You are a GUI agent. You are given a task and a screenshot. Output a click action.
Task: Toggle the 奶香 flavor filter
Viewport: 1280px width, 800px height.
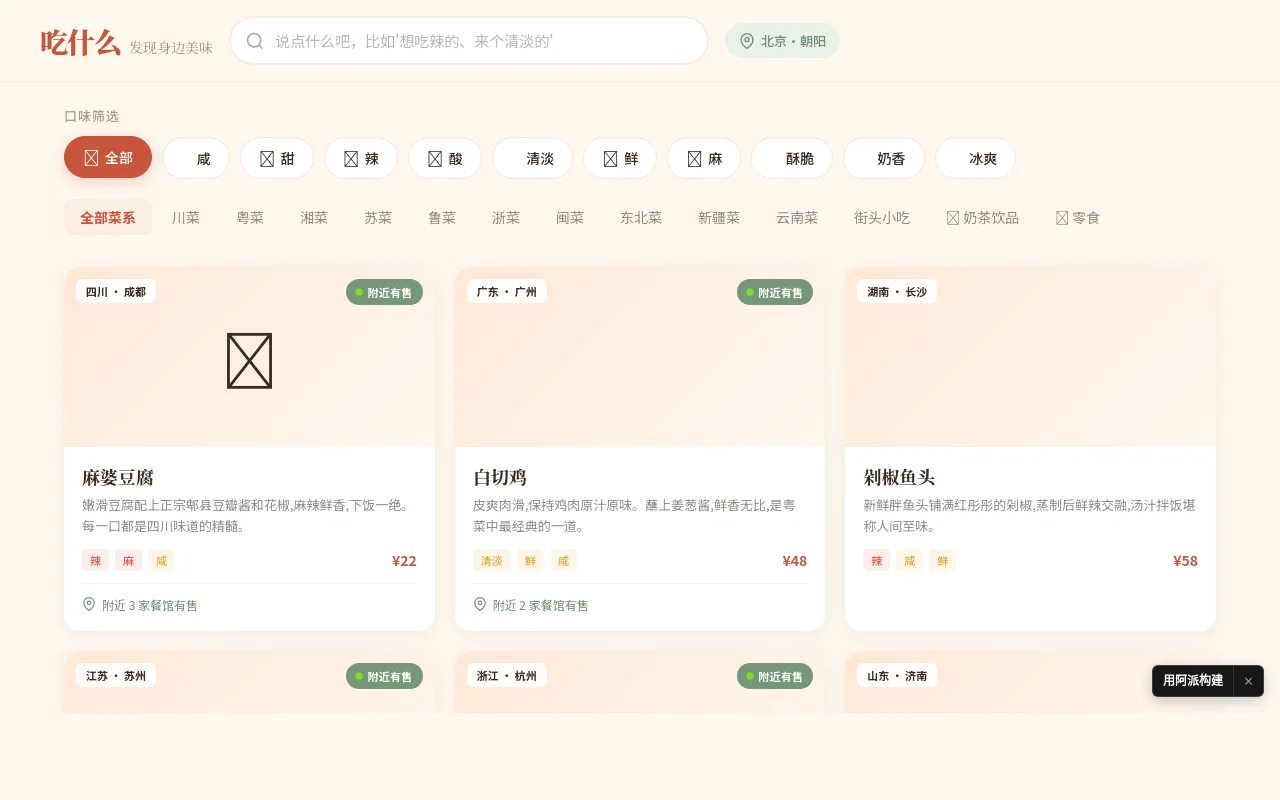click(884, 158)
